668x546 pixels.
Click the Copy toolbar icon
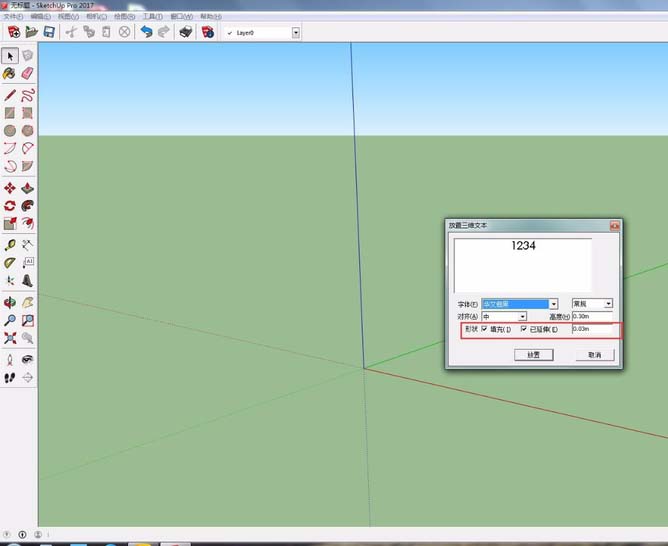89,32
